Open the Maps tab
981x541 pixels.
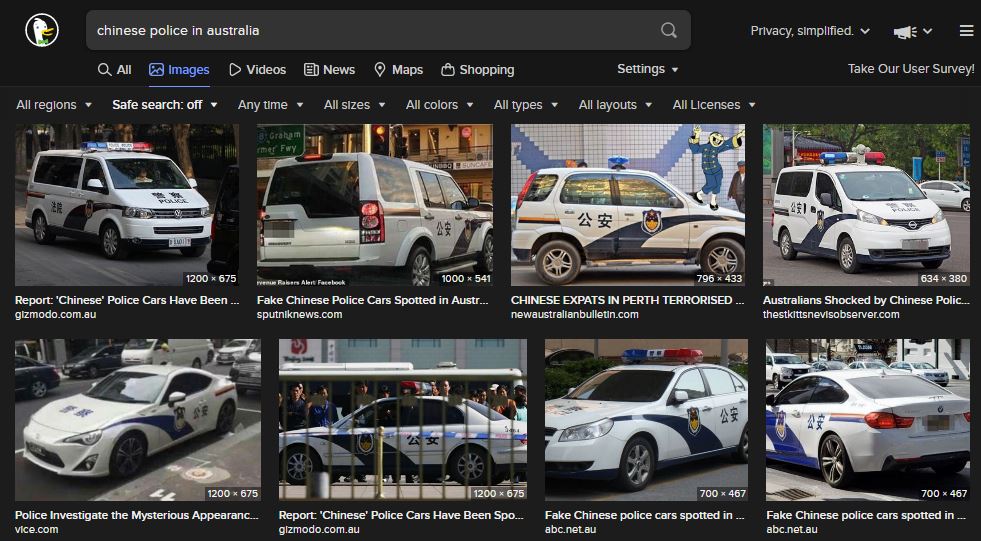(x=399, y=69)
